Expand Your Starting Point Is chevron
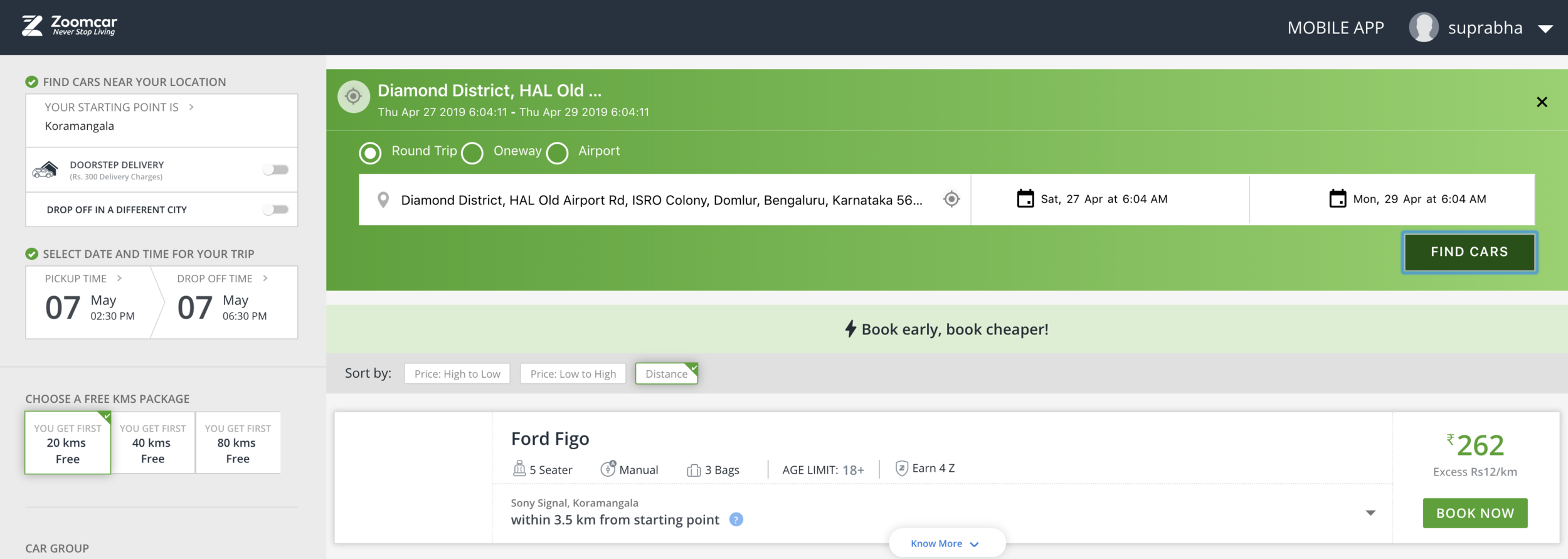 [191, 107]
